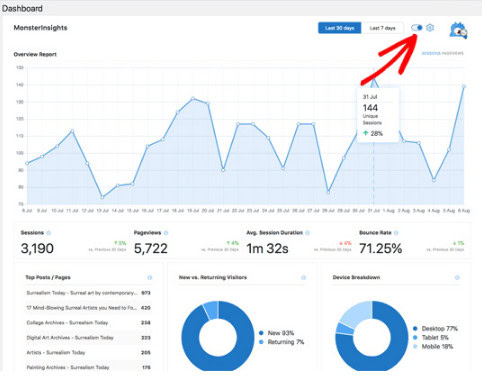Click the 28 Jul low data point
This screenshot has width=482, height=378.
328,192
